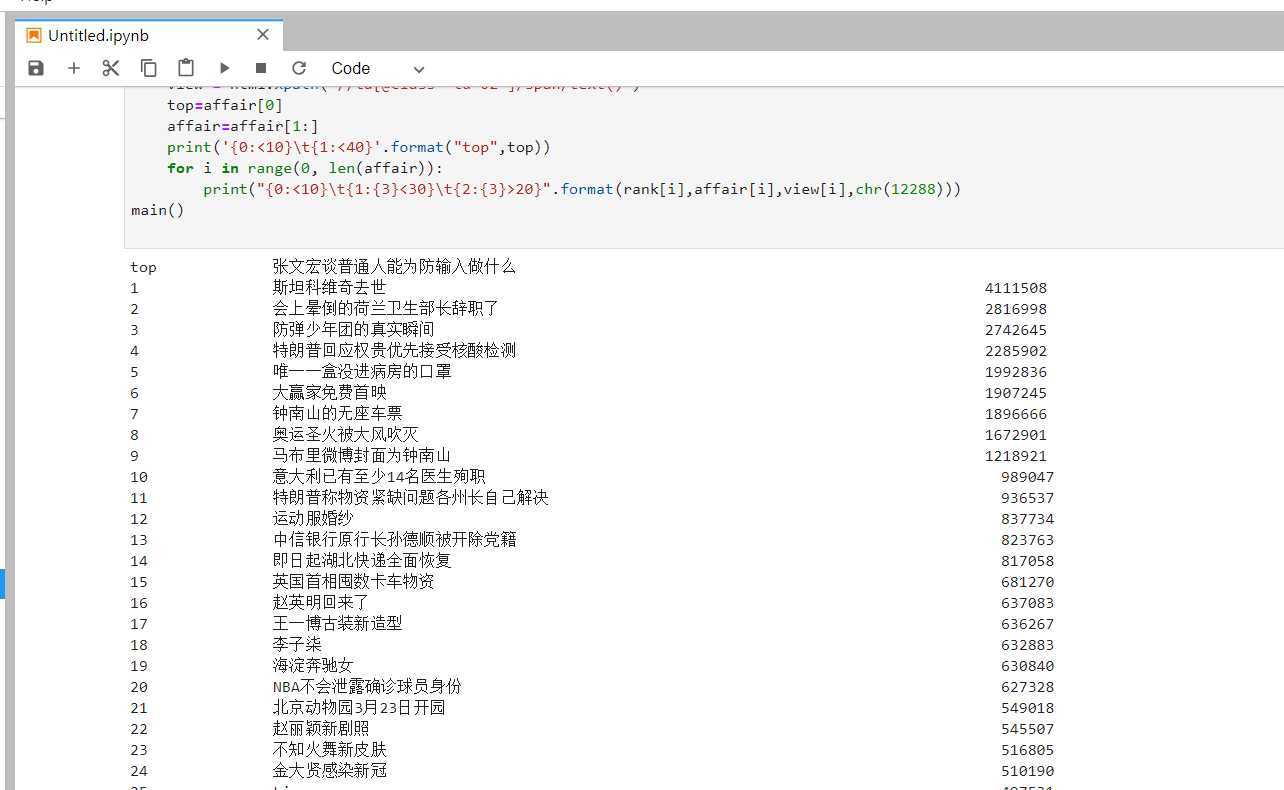Click the notebook icon on the Untitled.ipynb tab

pyautogui.click(x=34, y=35)
